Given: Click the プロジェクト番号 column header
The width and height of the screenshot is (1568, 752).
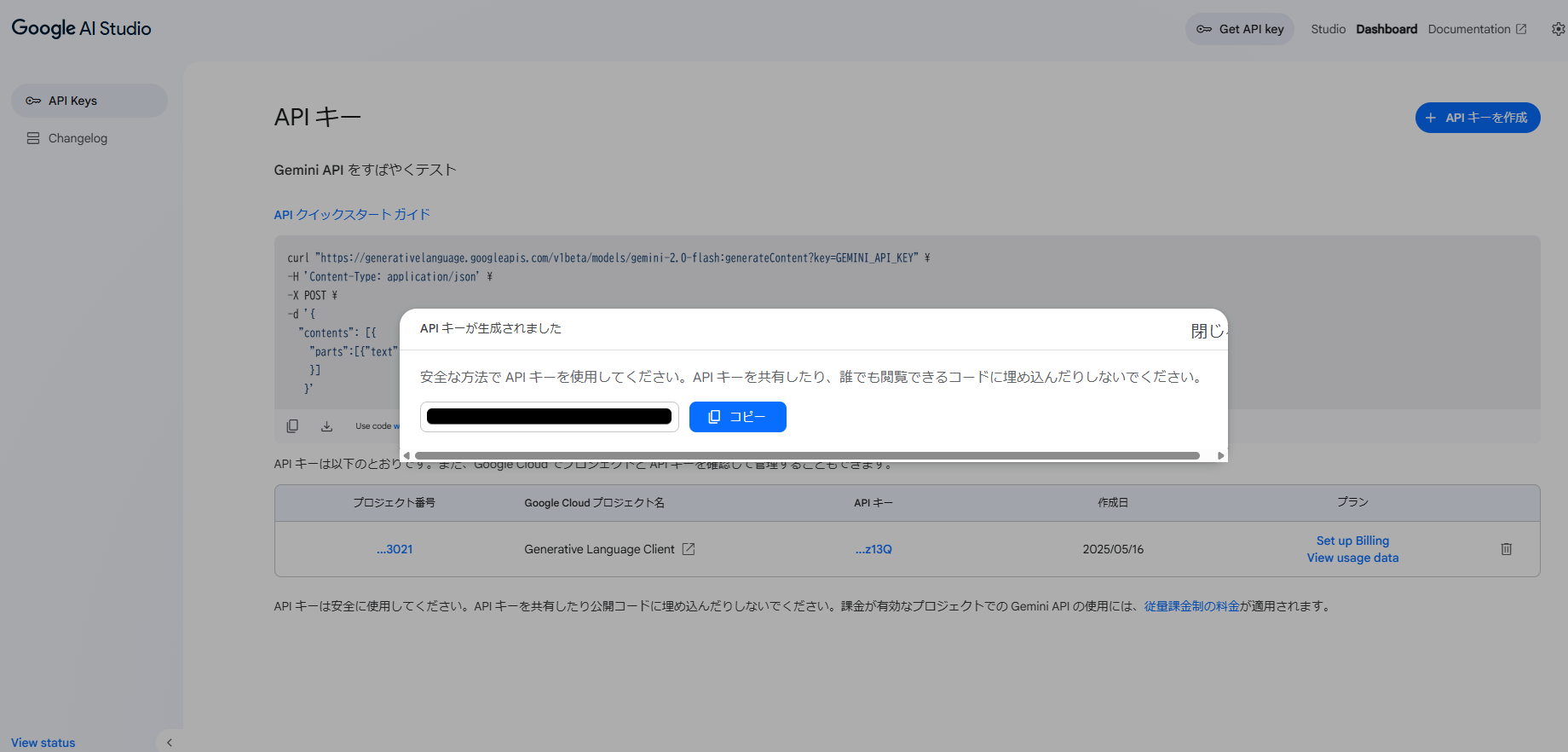Looking at the screenshot, I should point(395,503).
